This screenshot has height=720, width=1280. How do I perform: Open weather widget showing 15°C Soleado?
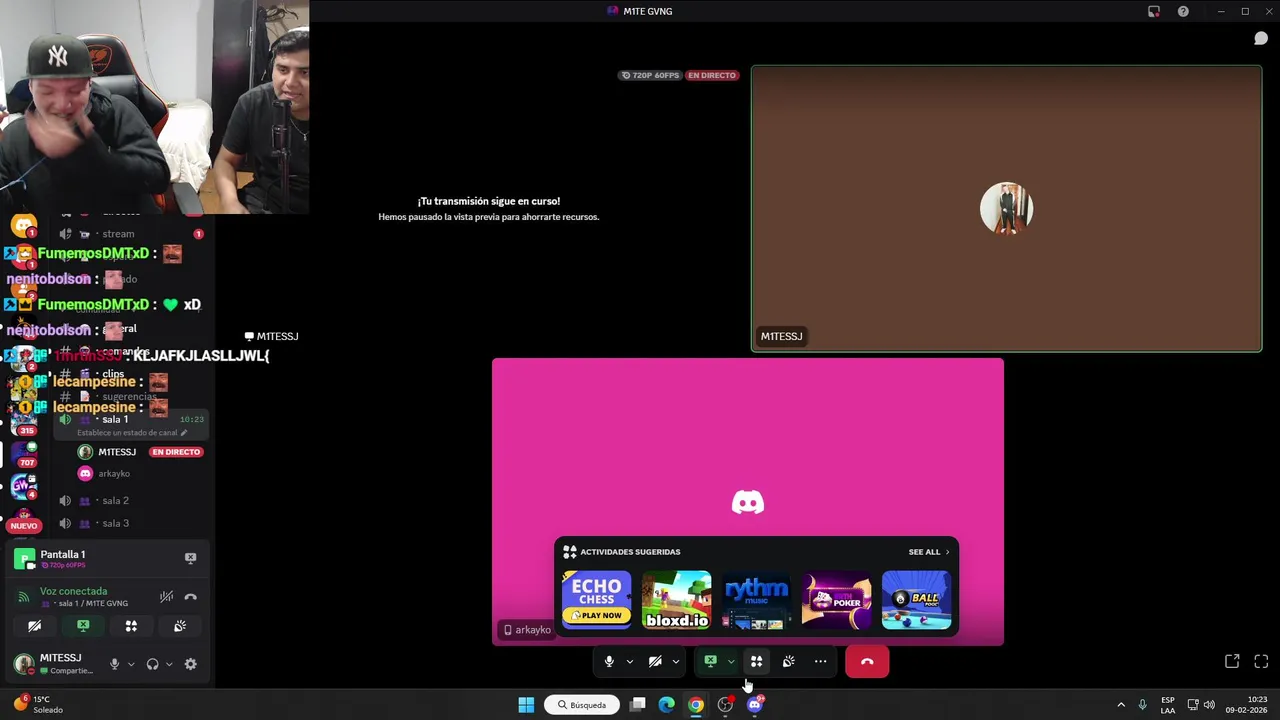point(37,704)
